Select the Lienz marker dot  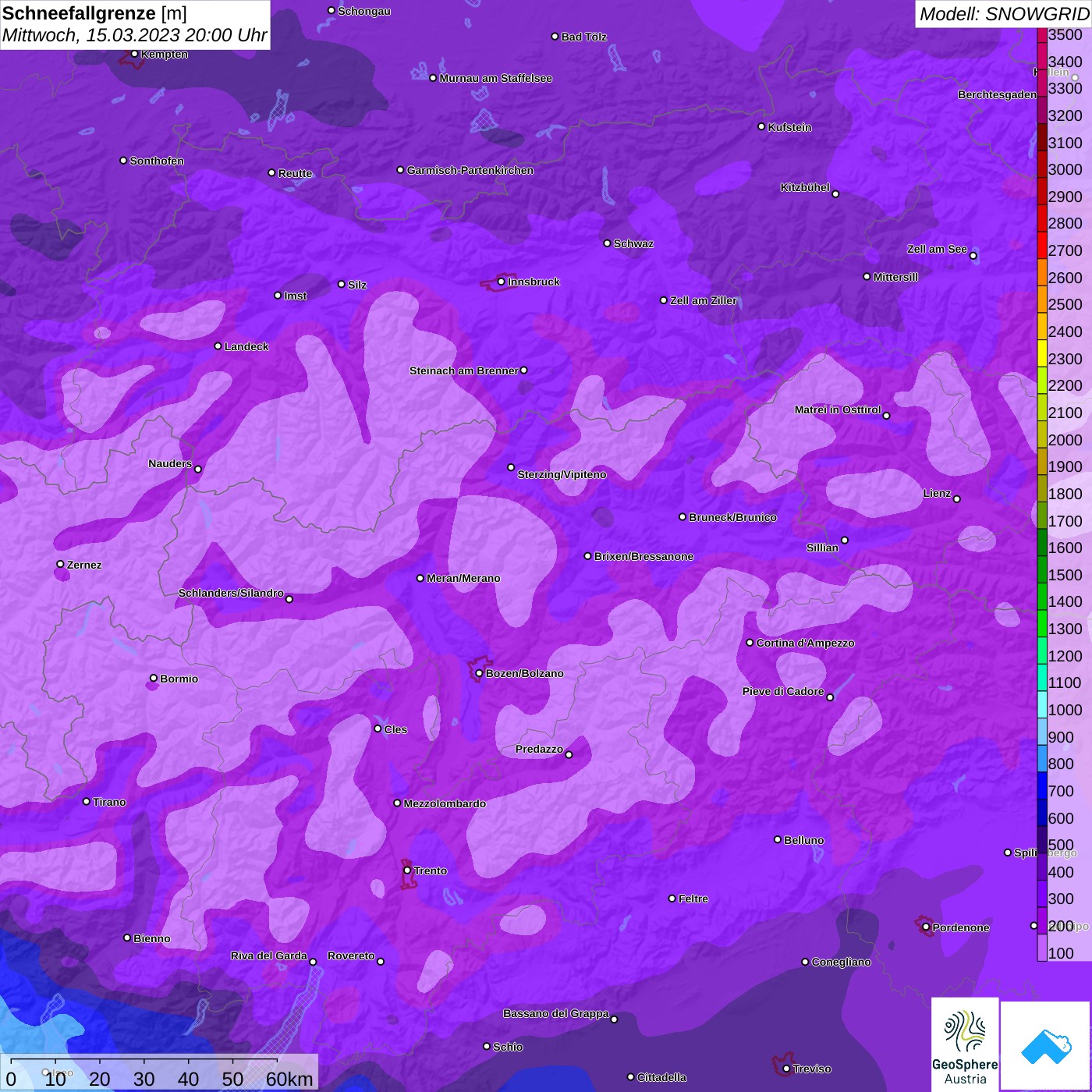pyautogui.click(x=957, y=499)
